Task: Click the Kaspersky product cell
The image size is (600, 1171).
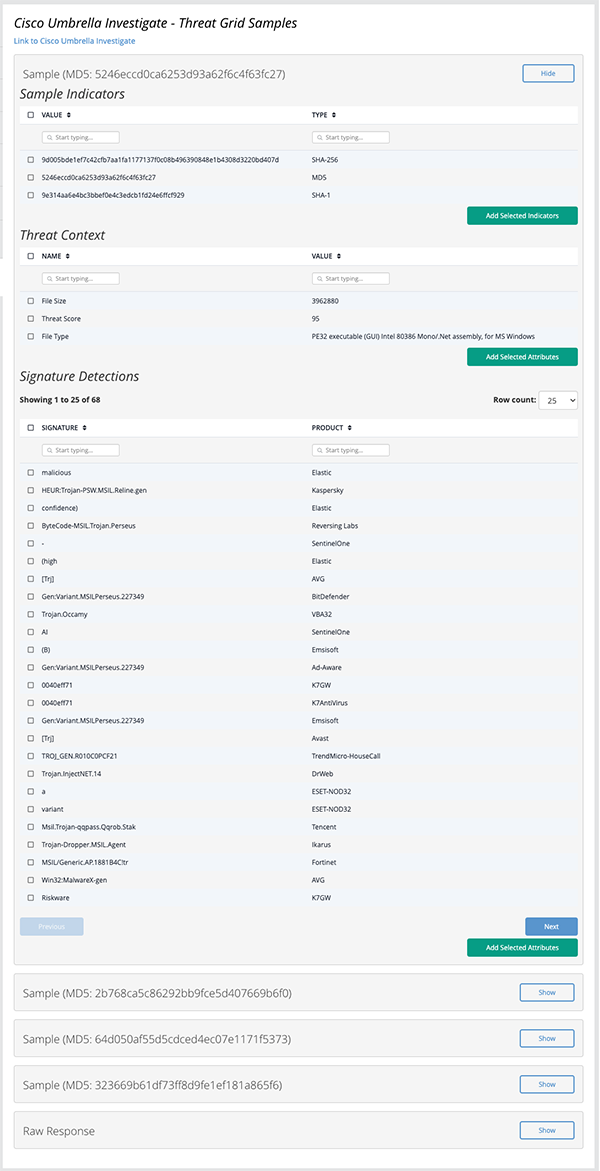Action: click(x=327, y=491)
